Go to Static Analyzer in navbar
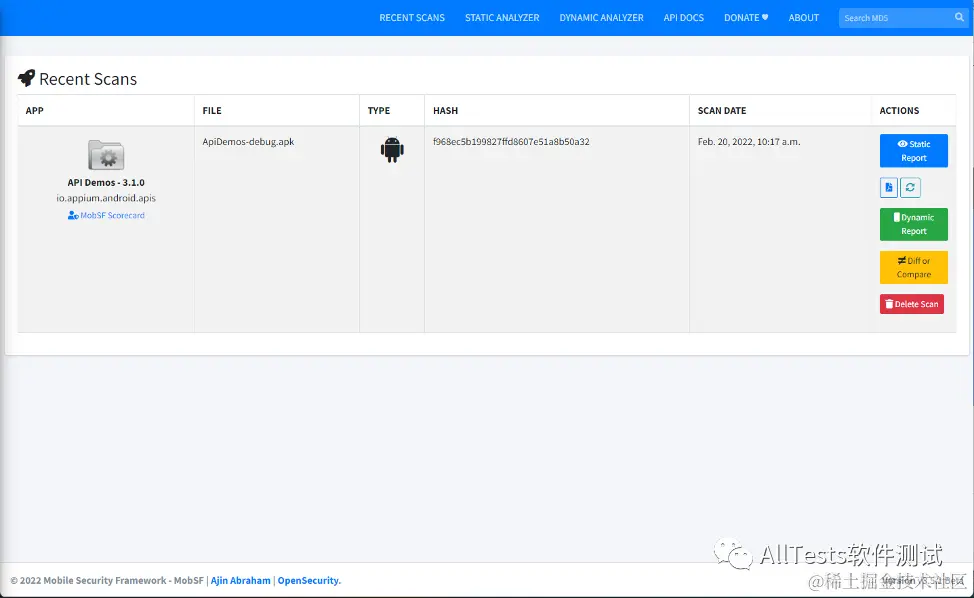Viewport: 974px width, 598px height. tap(502, 18)
